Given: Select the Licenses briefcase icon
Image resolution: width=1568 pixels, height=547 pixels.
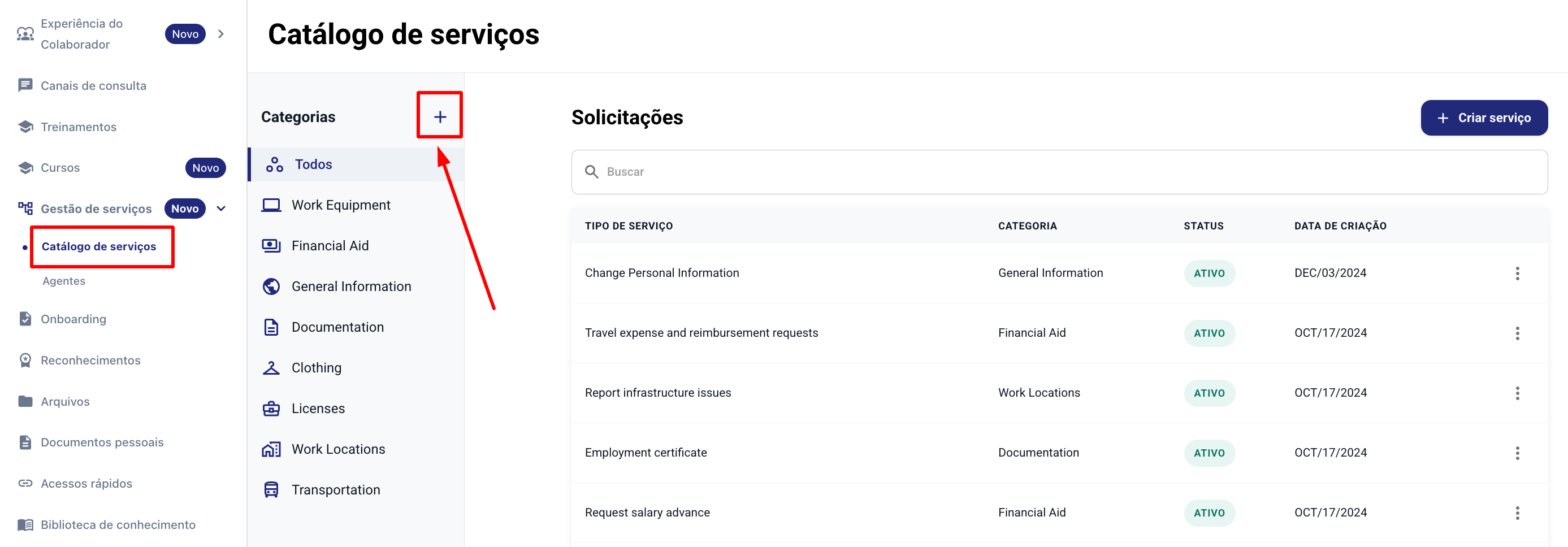Looking at the screenshot, I should 271,409.
